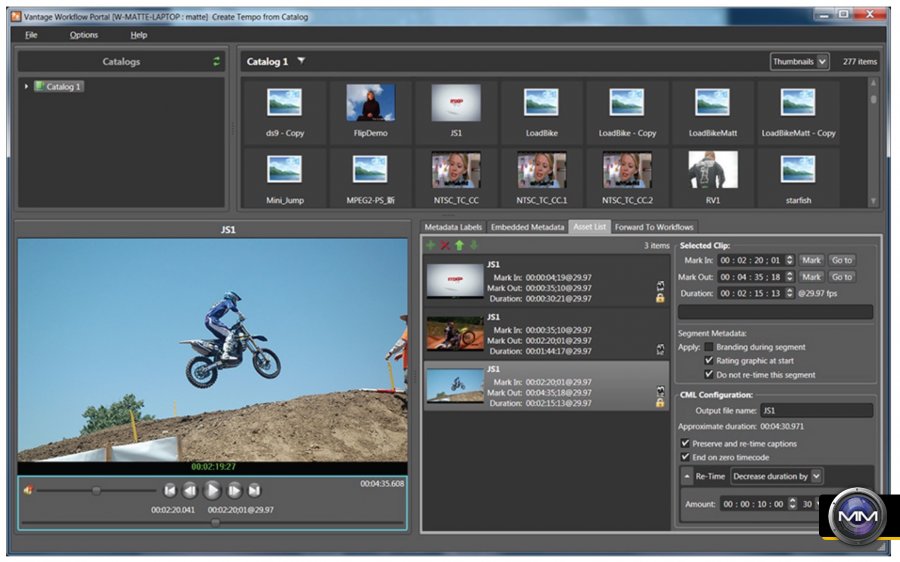Uncheck Do not re-time this segment

(709, 374)
